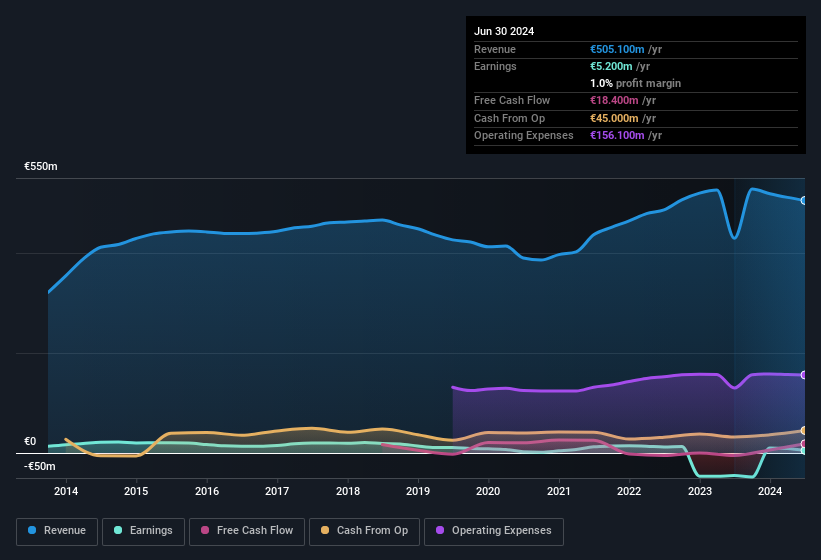821x560 pixels.
Task: Click the Jun 30 2024 tooltip date
Action: tap(504, 31)
